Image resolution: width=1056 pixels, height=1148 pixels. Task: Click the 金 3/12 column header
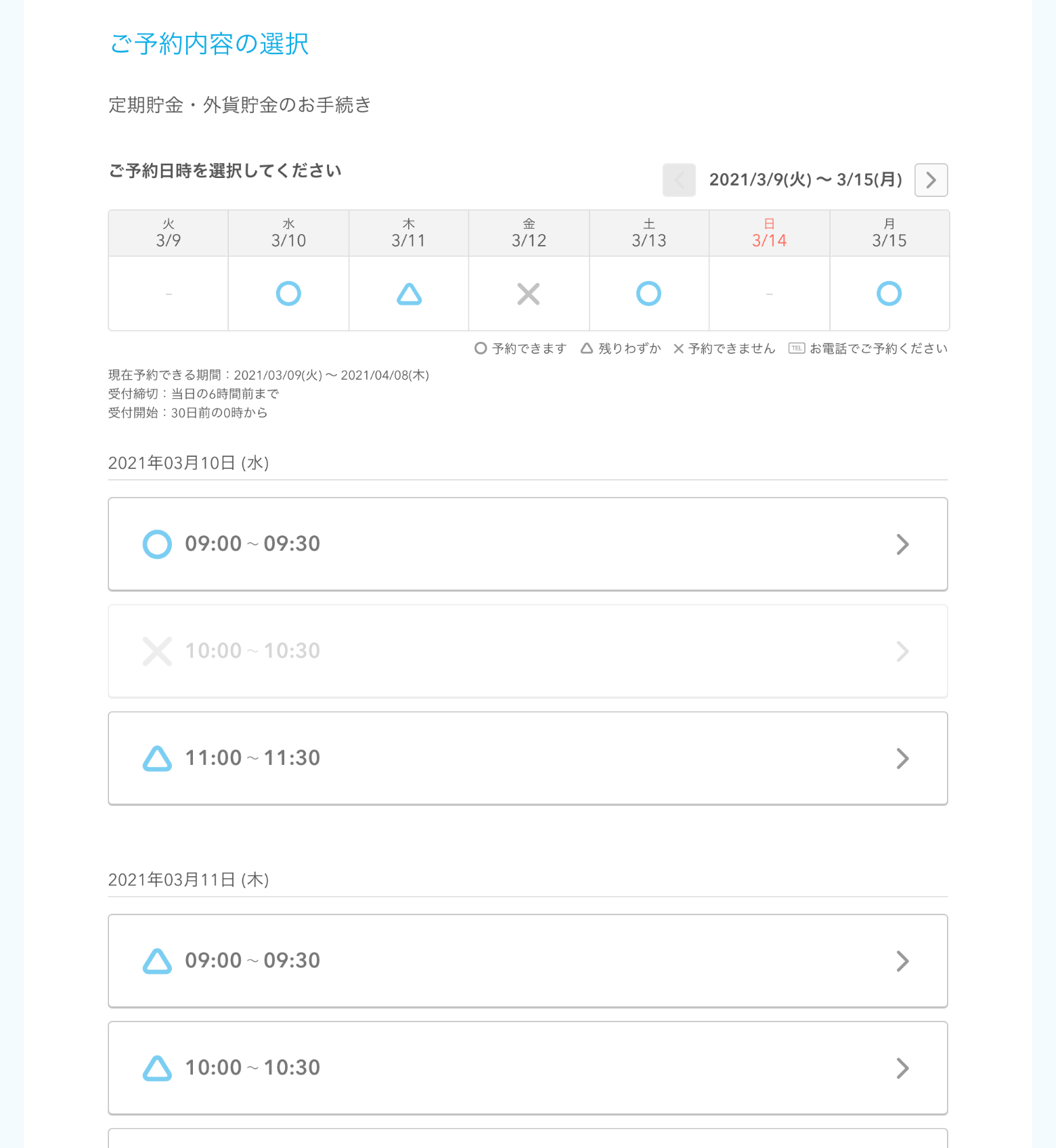(529, 234)
